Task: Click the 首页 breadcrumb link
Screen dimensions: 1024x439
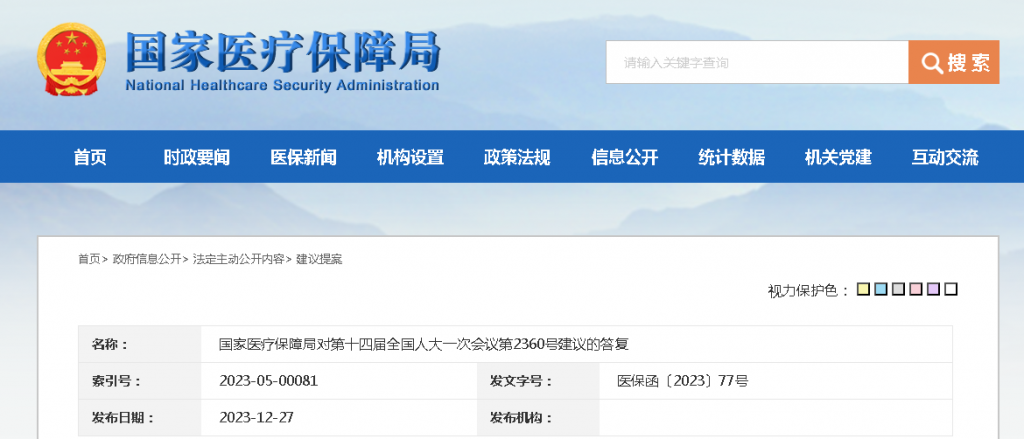Action: (x=89, y=259)
